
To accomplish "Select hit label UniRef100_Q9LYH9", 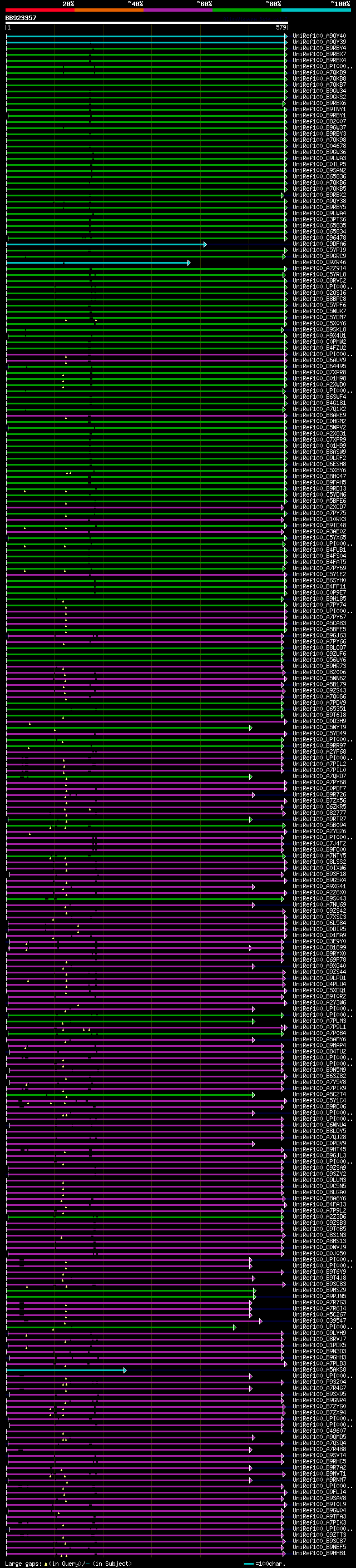I will (319, 1333).
